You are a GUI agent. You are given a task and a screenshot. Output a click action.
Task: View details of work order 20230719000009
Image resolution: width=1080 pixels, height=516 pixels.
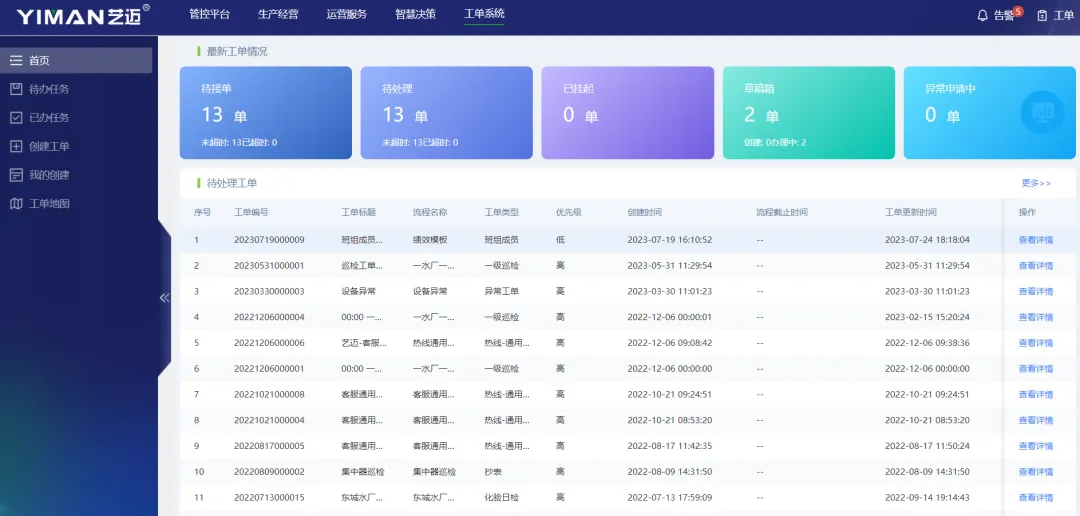tap(1035, 240)
